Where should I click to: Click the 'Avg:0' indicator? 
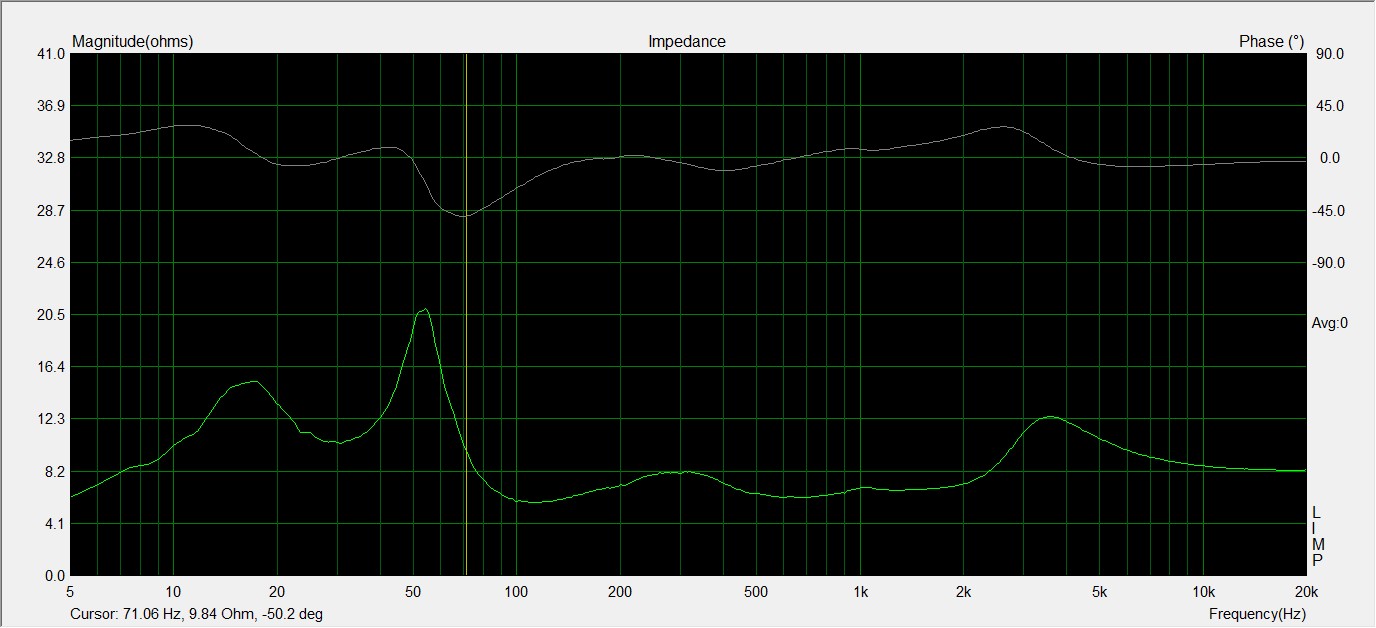click(1330, 323)
